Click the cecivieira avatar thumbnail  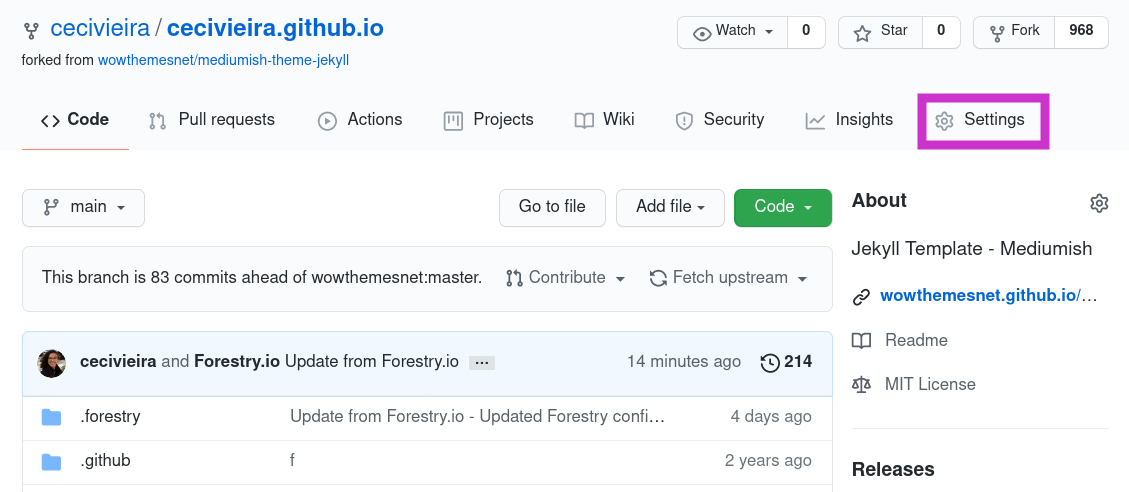pos(51,364)
